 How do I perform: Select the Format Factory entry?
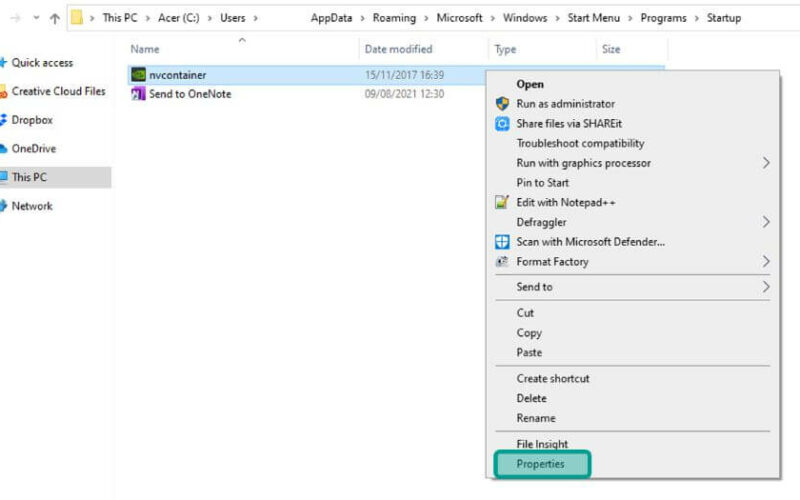[x=552, y=262]
